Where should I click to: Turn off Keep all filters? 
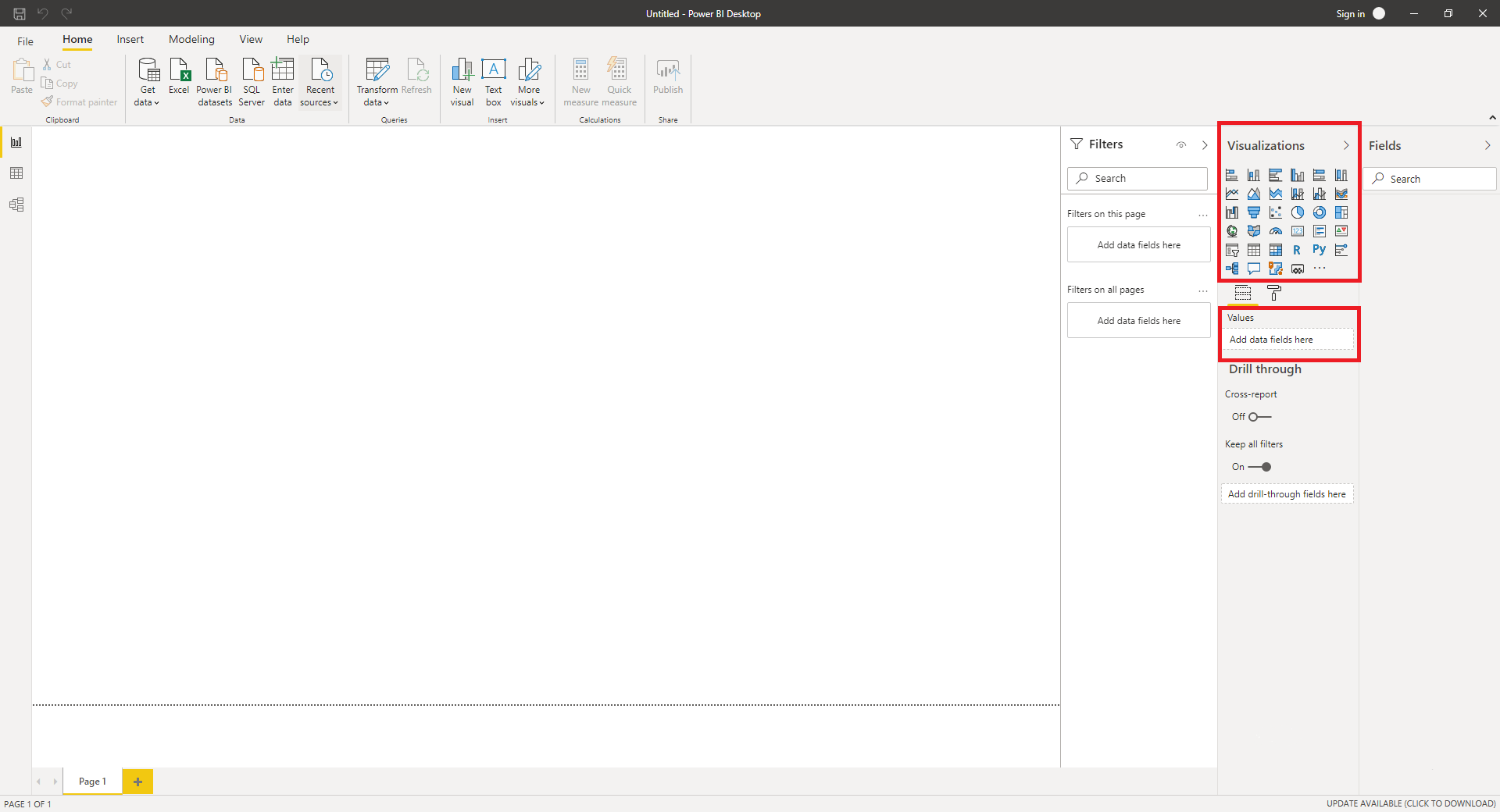point(1259,467)
